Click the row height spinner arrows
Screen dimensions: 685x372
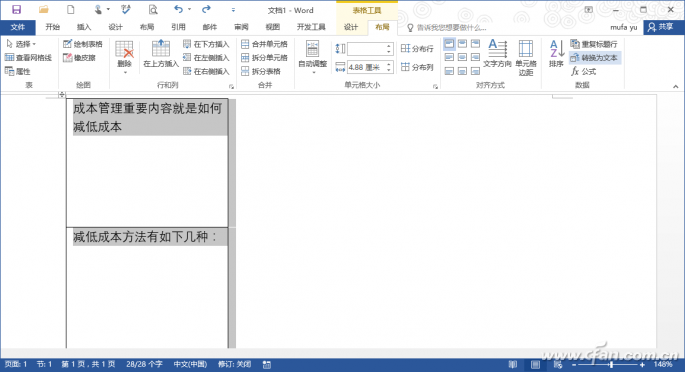389,49
